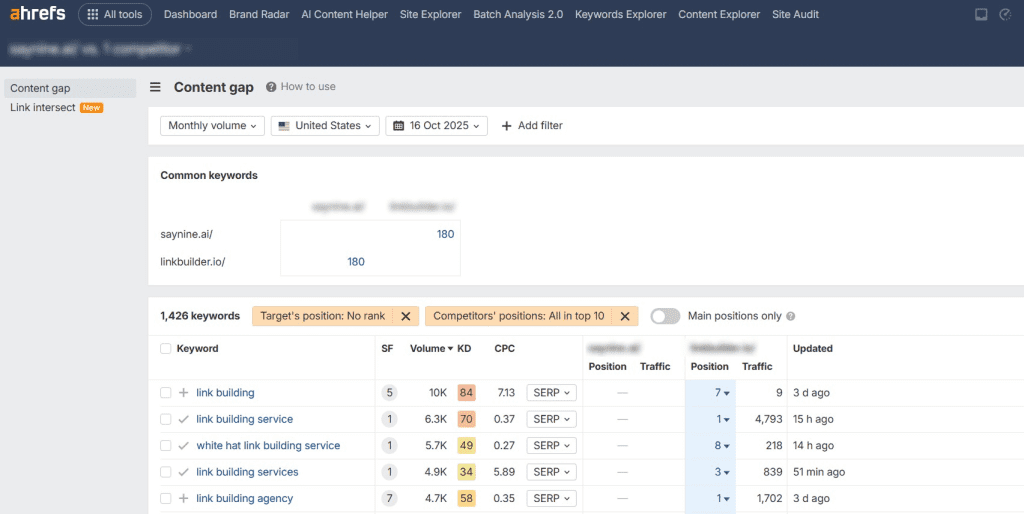Viewport: 1024px width, 514px height.
Task: Expand position 7 dropdown for link building
Action: tap(722, 393)
